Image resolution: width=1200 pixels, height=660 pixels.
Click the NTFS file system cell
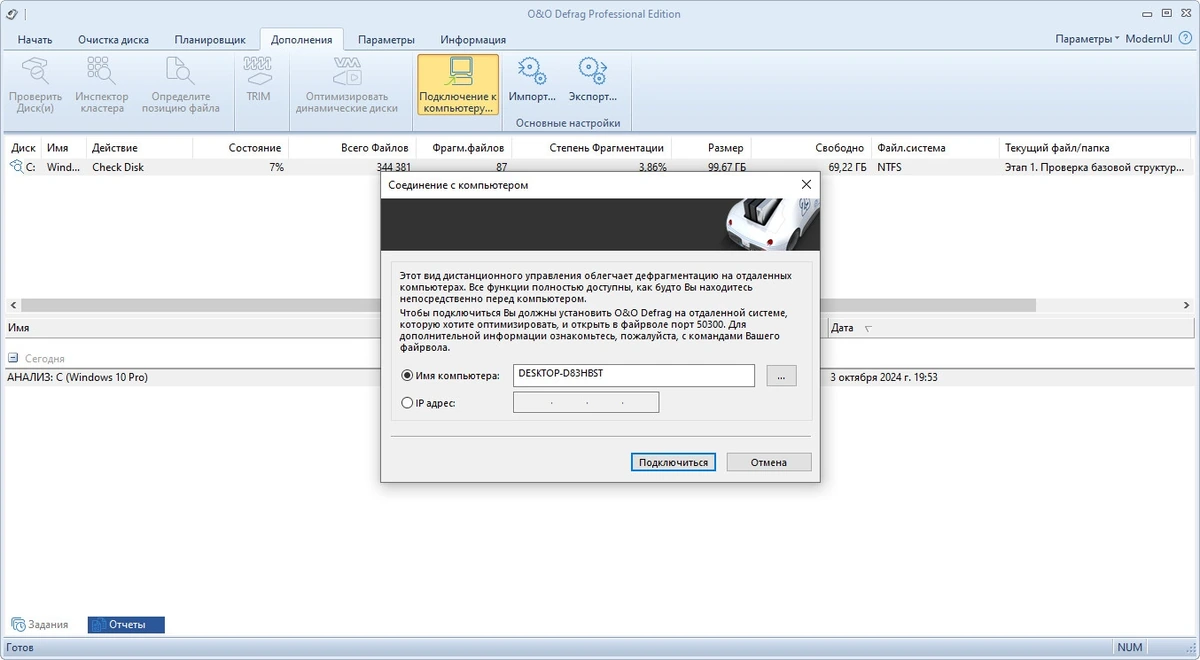(889, 167)
